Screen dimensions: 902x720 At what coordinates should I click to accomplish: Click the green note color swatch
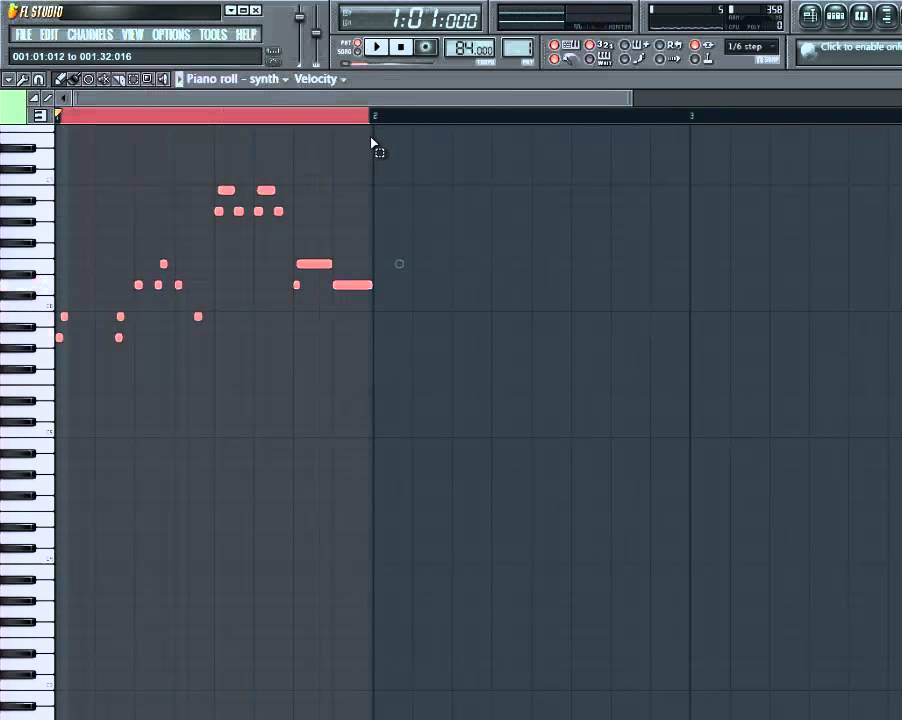click(x=13, y=107)
